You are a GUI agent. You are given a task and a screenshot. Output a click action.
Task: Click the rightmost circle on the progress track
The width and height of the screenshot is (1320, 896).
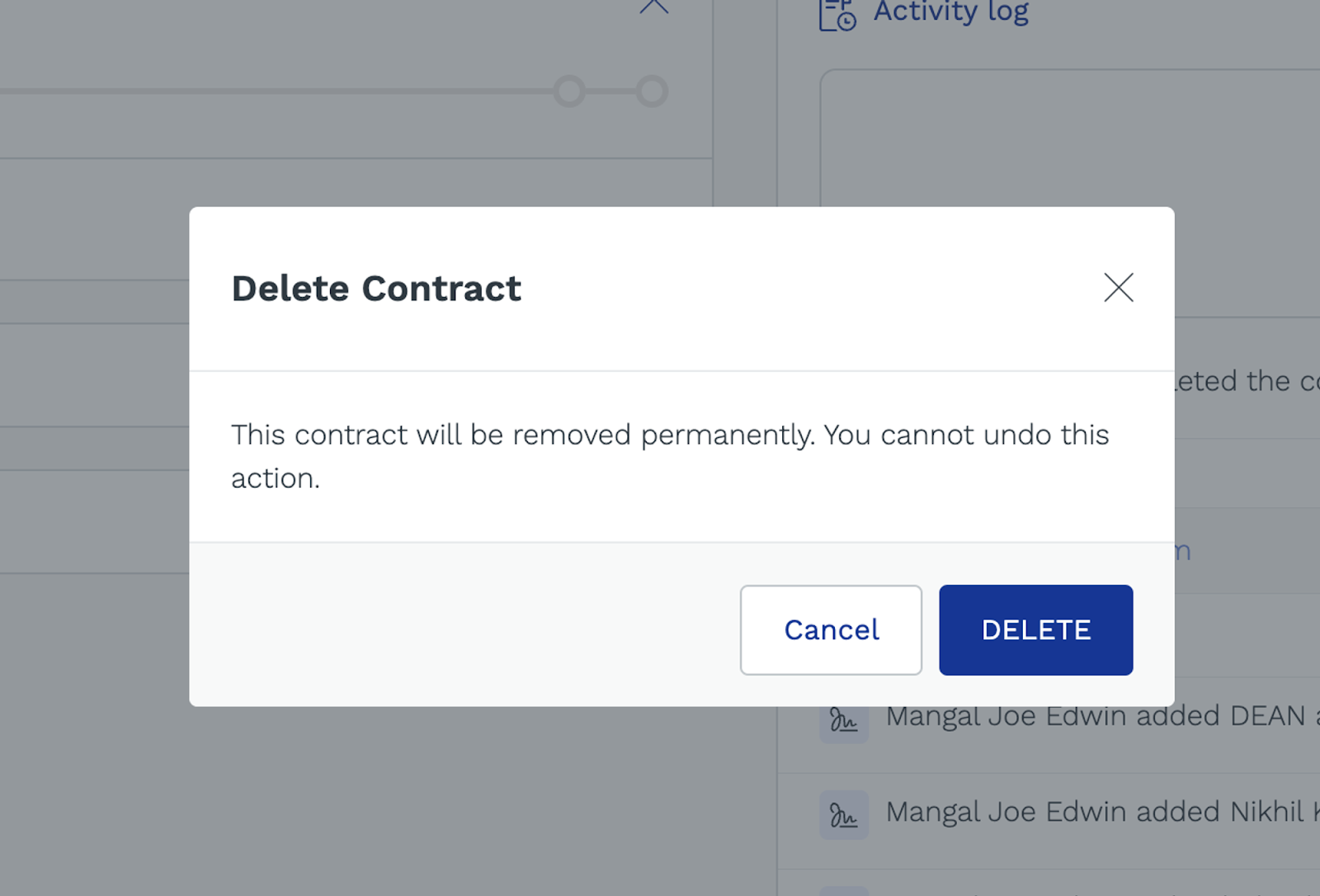(x=652, y=92)
